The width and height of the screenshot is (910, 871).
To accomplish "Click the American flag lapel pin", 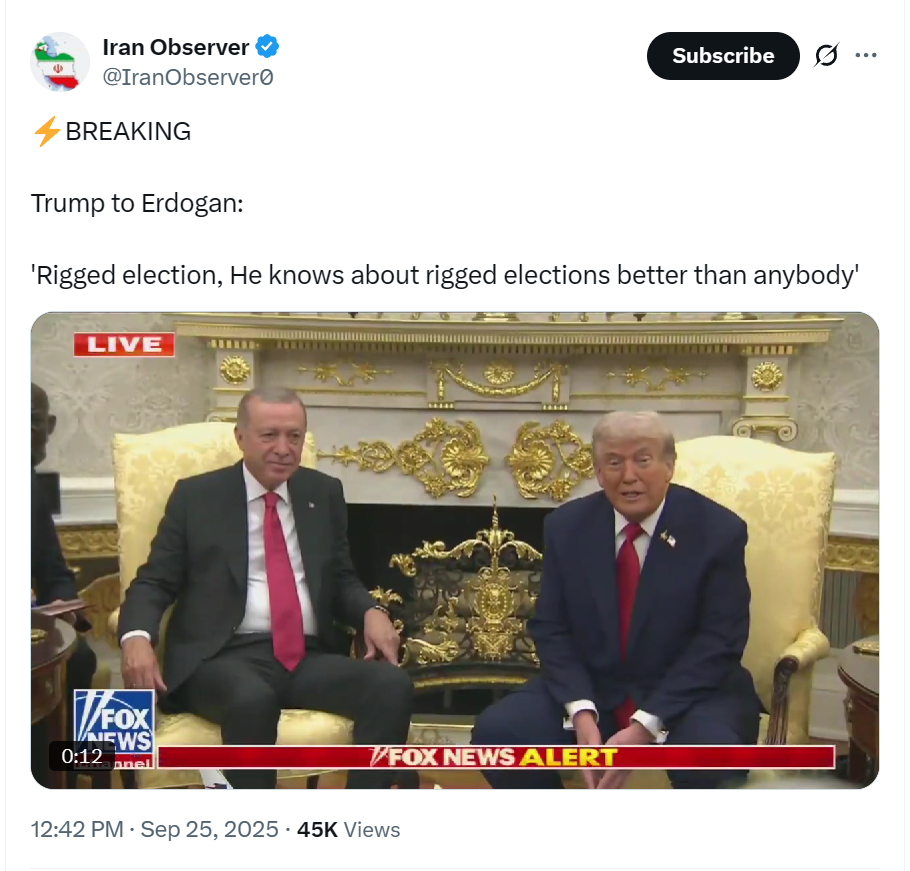I will [667, 539].
